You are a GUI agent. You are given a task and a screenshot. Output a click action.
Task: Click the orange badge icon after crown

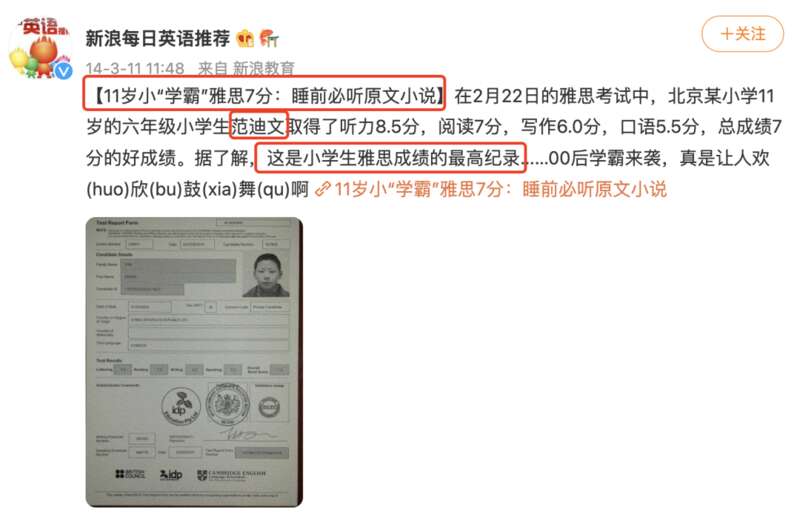click(x=269, y=38)
